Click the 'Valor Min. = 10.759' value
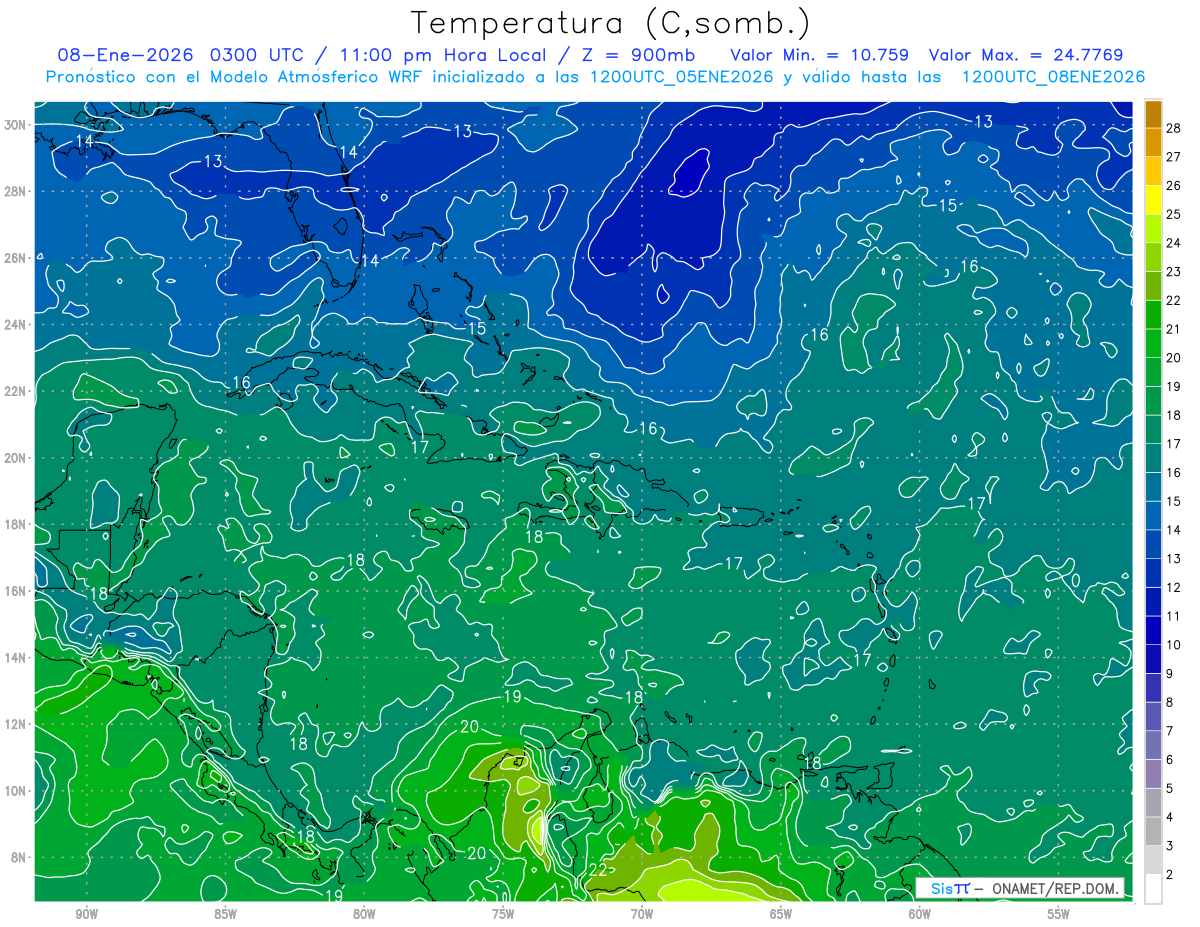This screenshot has height=927, width=1200. 821,54
